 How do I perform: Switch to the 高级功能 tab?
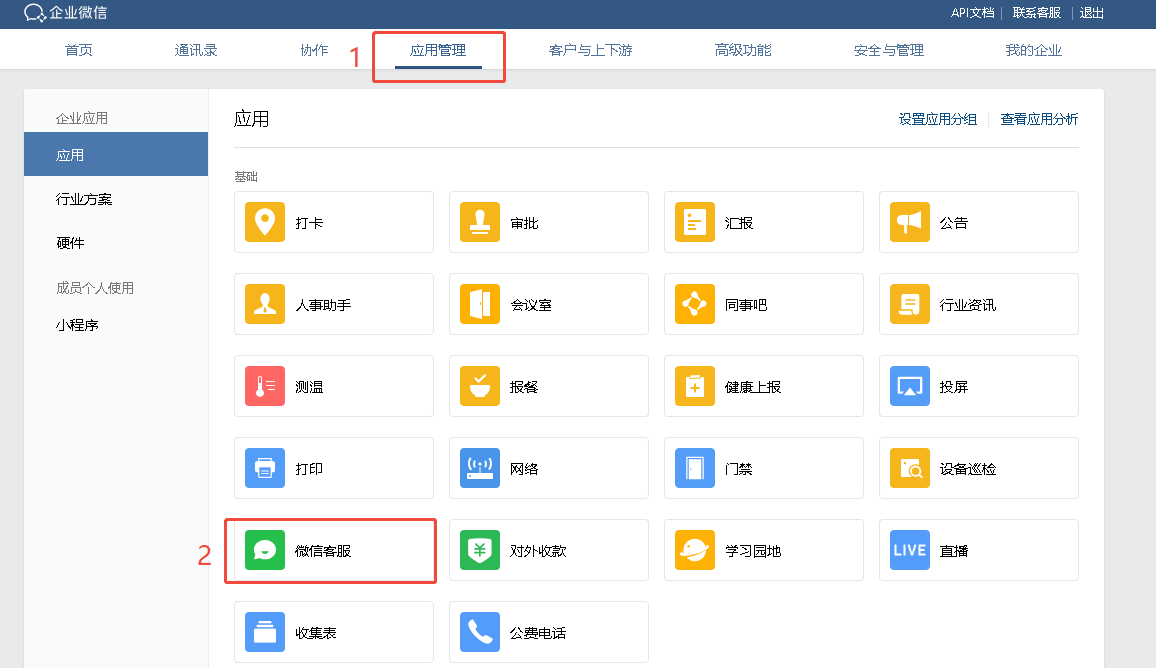point(743,50)
